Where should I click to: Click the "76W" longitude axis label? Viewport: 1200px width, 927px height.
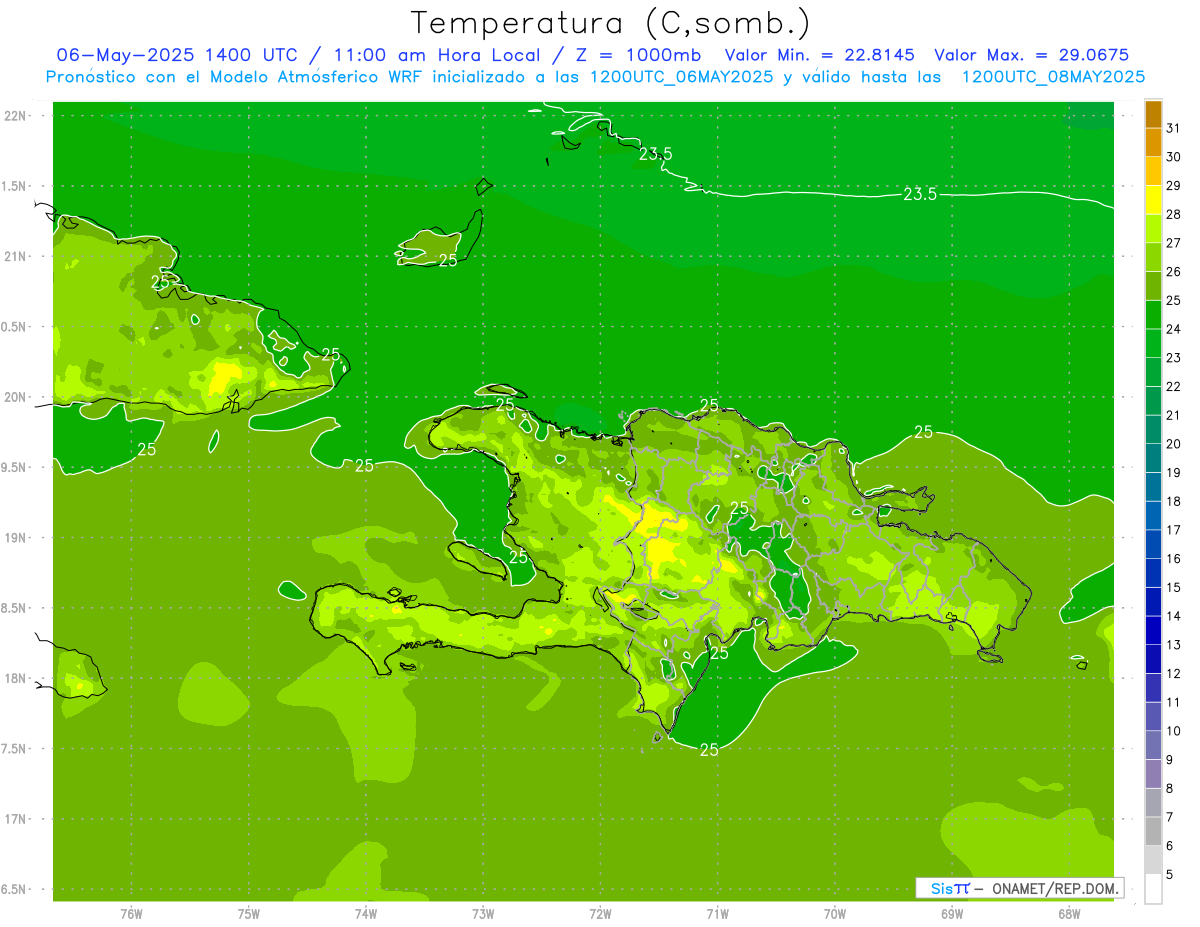click(x=131, y=914)
